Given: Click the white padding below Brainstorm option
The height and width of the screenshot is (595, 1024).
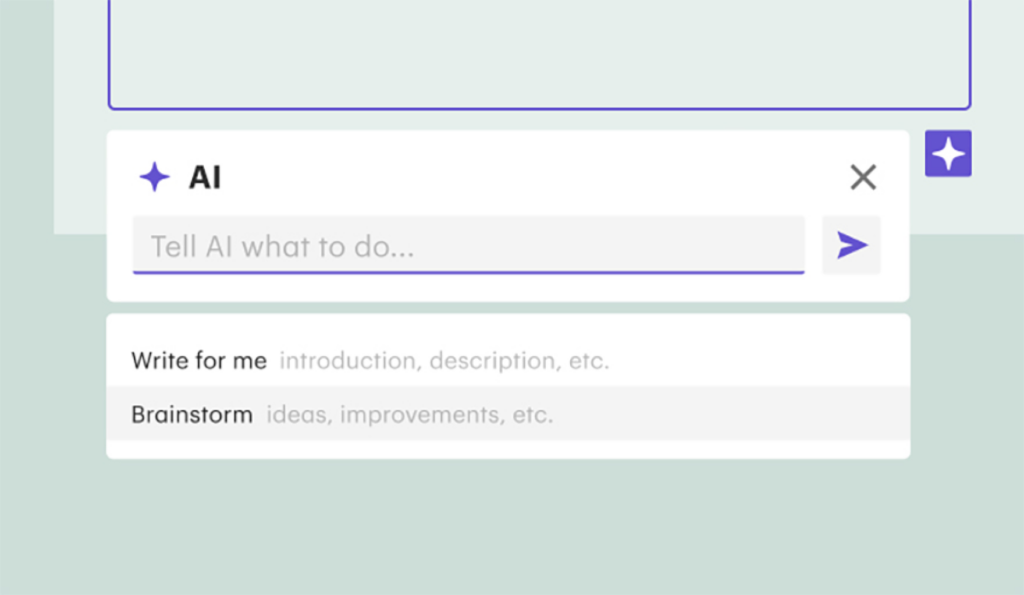Looking at the screenshot, I should pyautogui.click(x=508, y=450).
